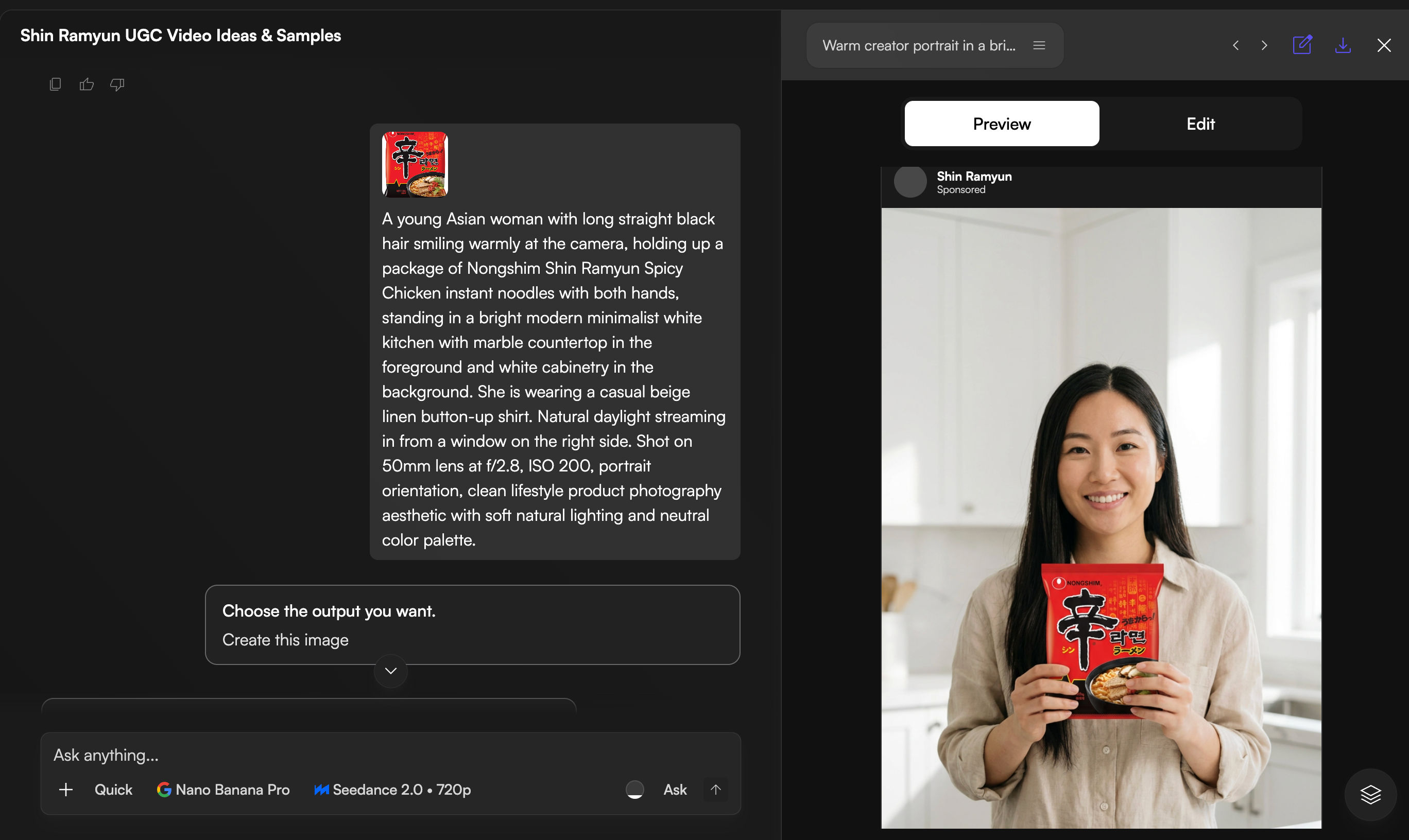Click the Sponsored label under Shin Ramyun
Viewport: 1409px width, 840px height.
coord(960,189)
